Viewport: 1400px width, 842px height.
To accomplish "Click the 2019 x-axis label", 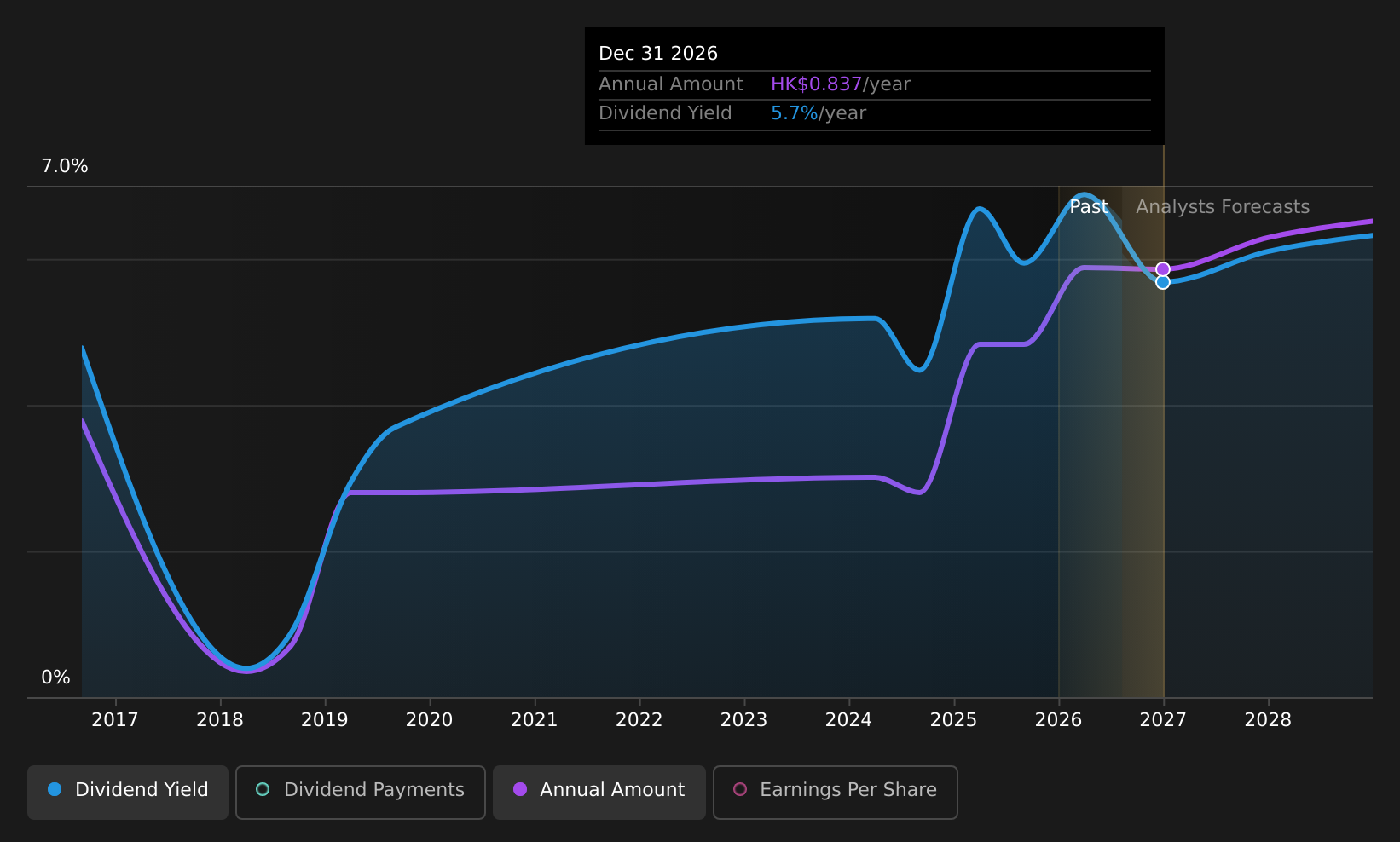I will [325, 720].
